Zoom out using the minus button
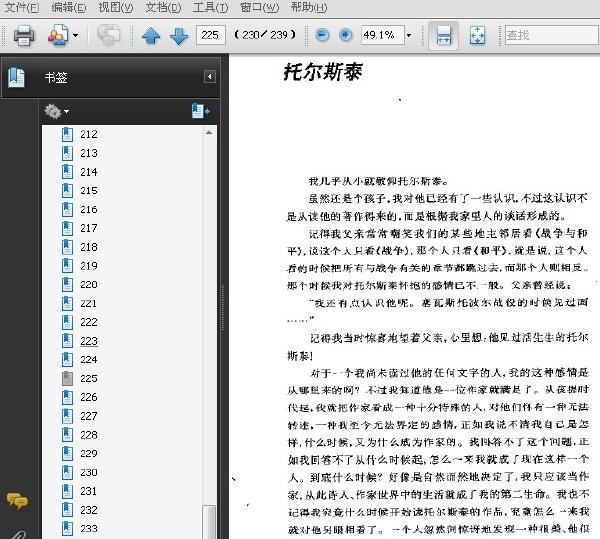Viewport: 600px width, 539px height. pos(322,35)
